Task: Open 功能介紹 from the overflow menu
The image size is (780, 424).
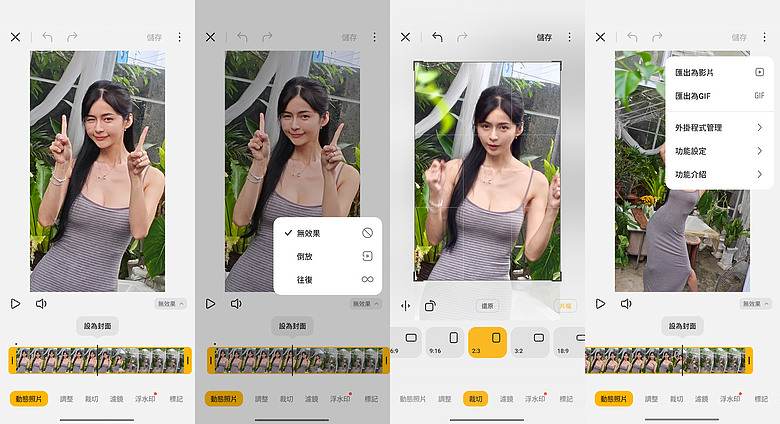Action: pos(719,174)
